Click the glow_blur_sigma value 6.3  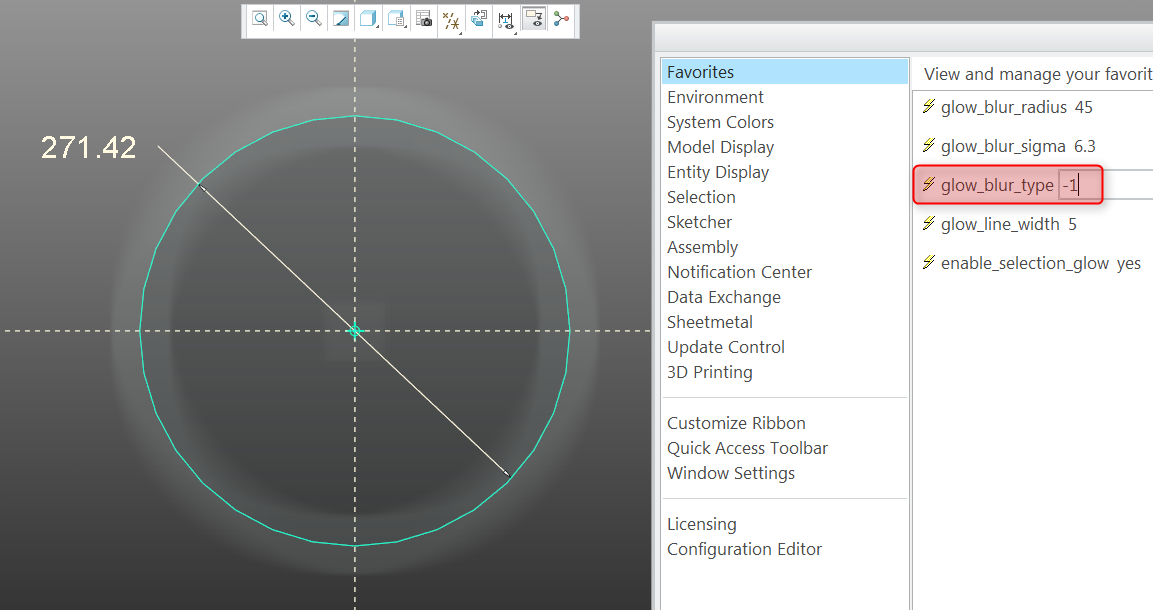tap(1085, 146)
